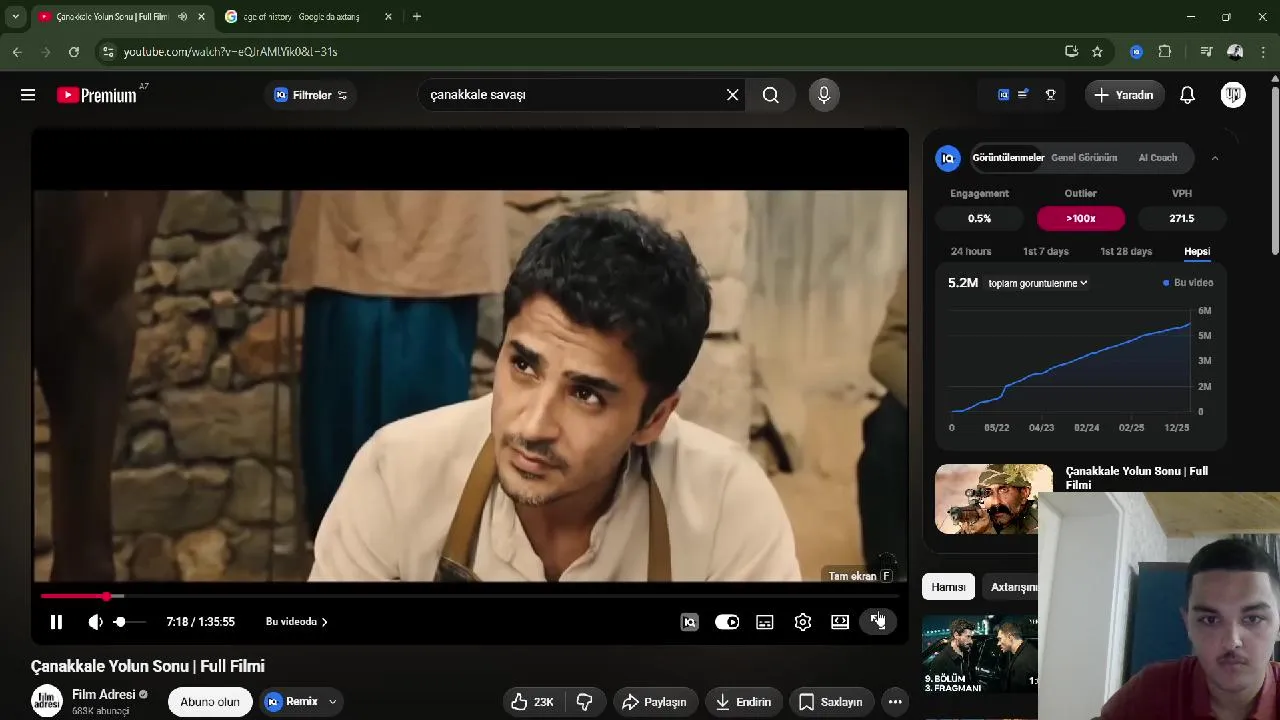
Task: Select the 1st 7 days range
Action: pyautogui.click(x=1046, y=252)
